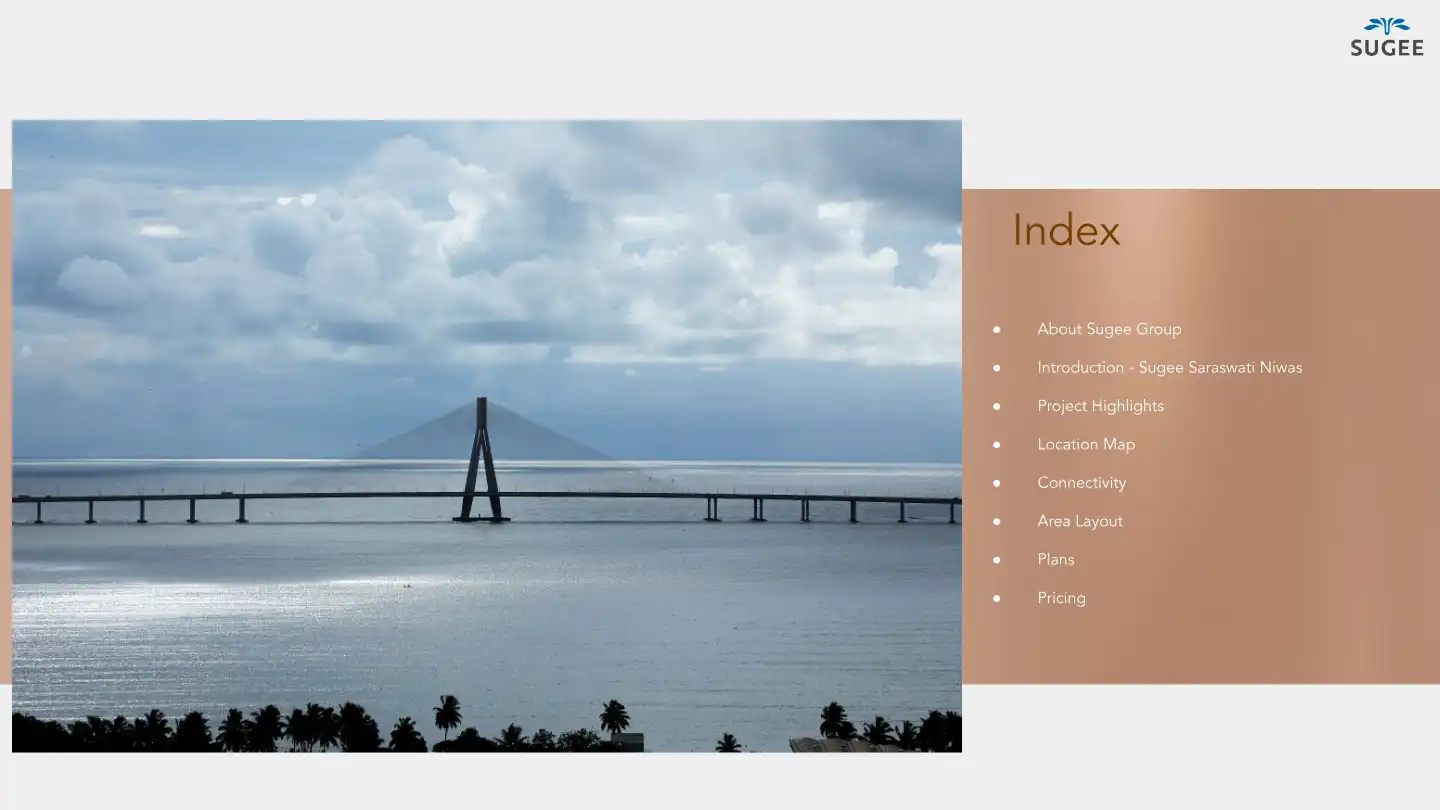Open the Plans index entry
Viewport: 1440px width, 810px height.
click(1055, 560)
